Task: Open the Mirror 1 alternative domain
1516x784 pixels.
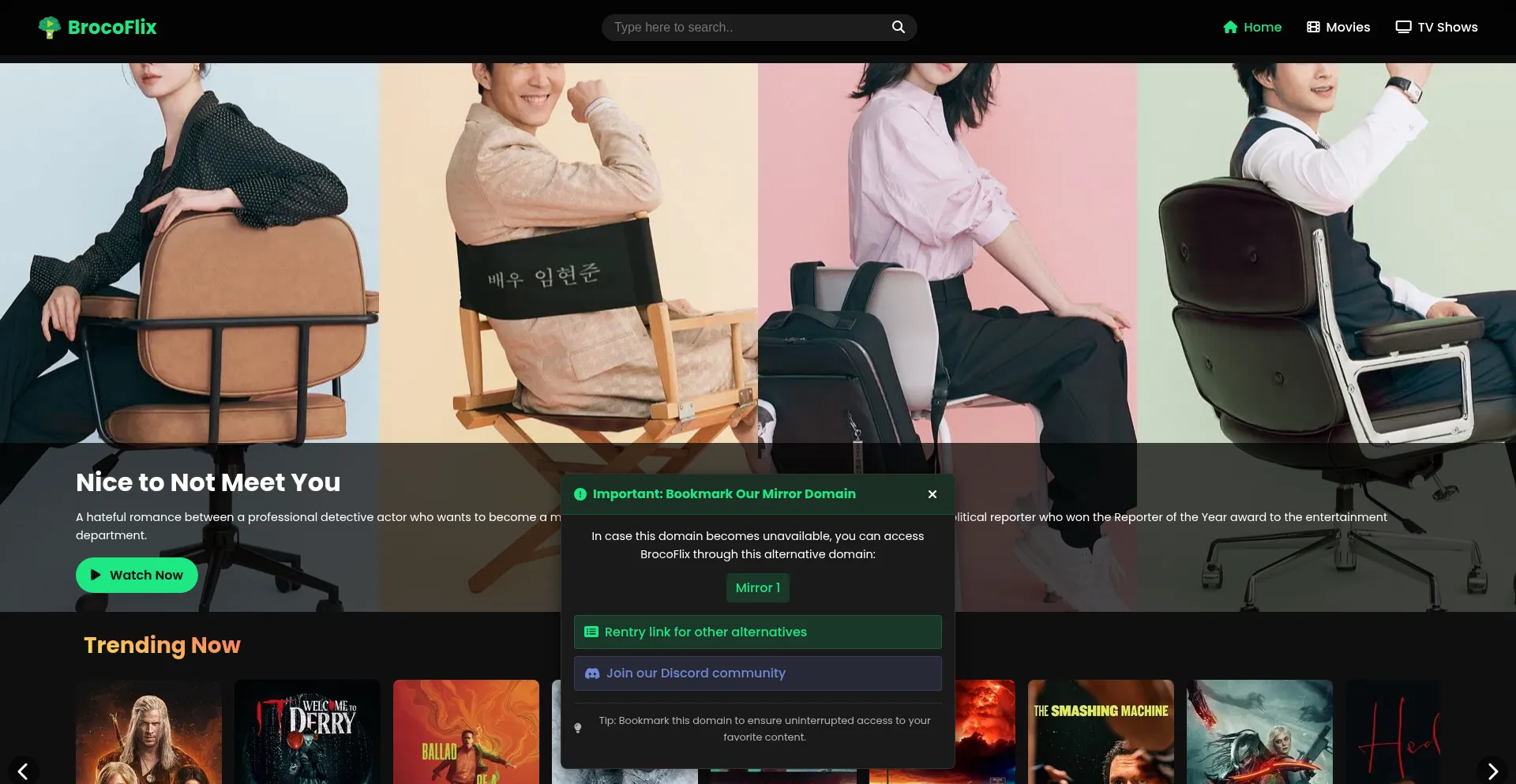Action: (756, 587)
